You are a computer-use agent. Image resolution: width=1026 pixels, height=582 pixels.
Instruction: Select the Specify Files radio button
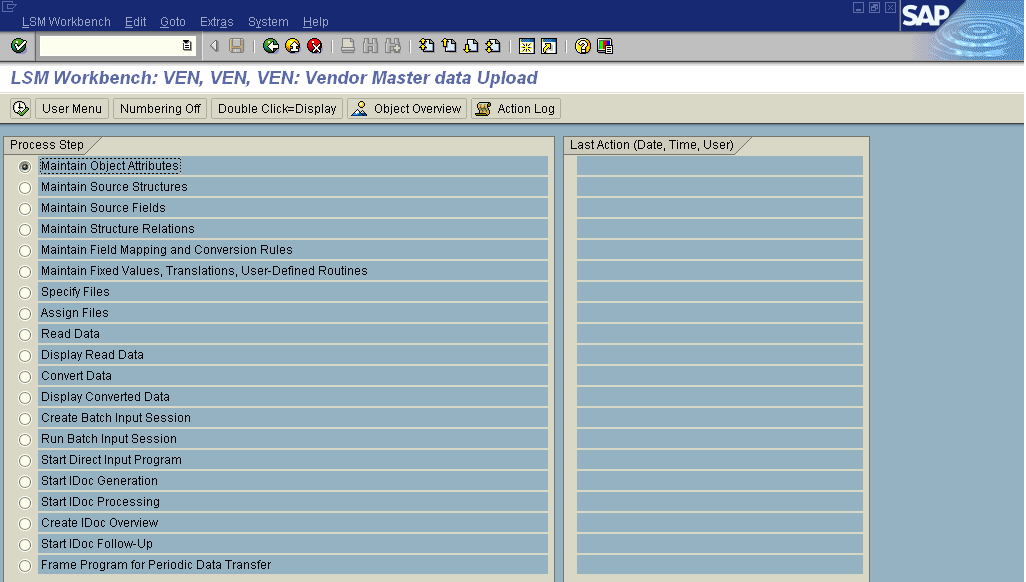point(25,293)
